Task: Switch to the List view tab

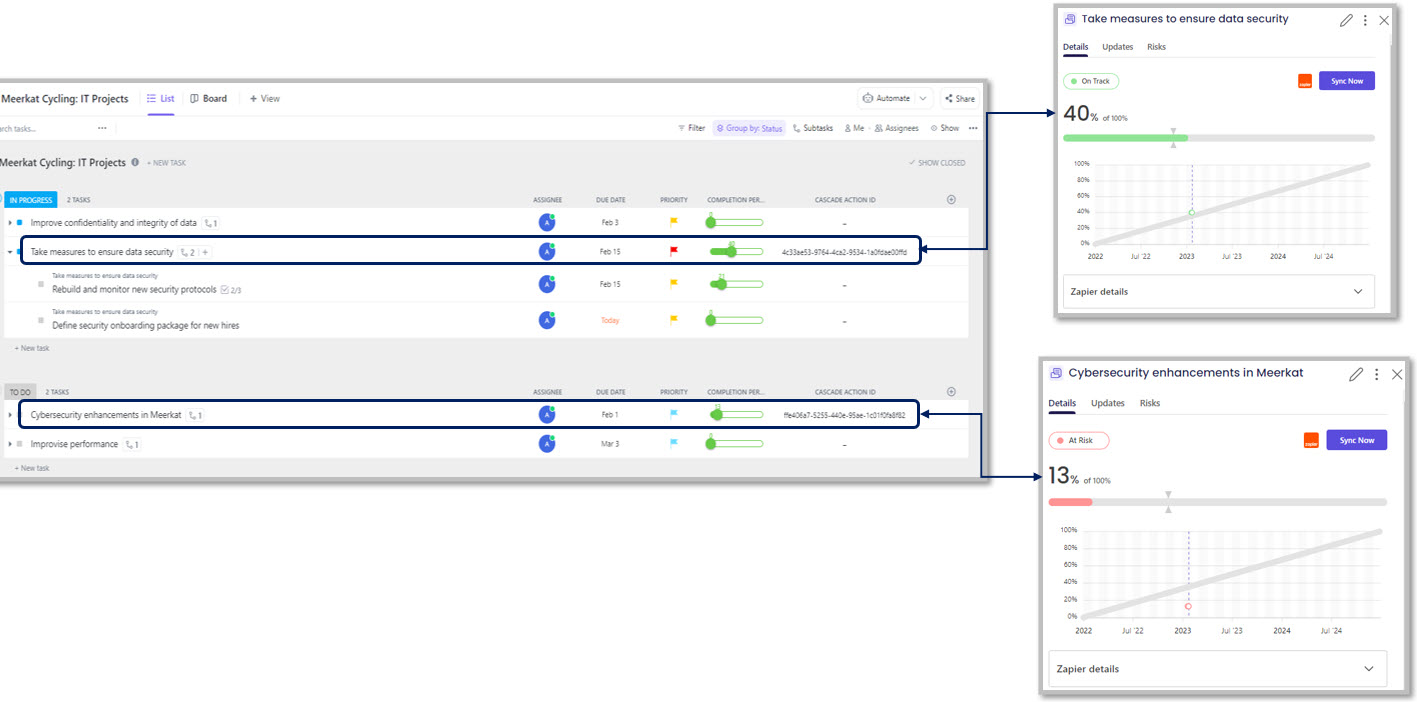Action: [161, 99]
